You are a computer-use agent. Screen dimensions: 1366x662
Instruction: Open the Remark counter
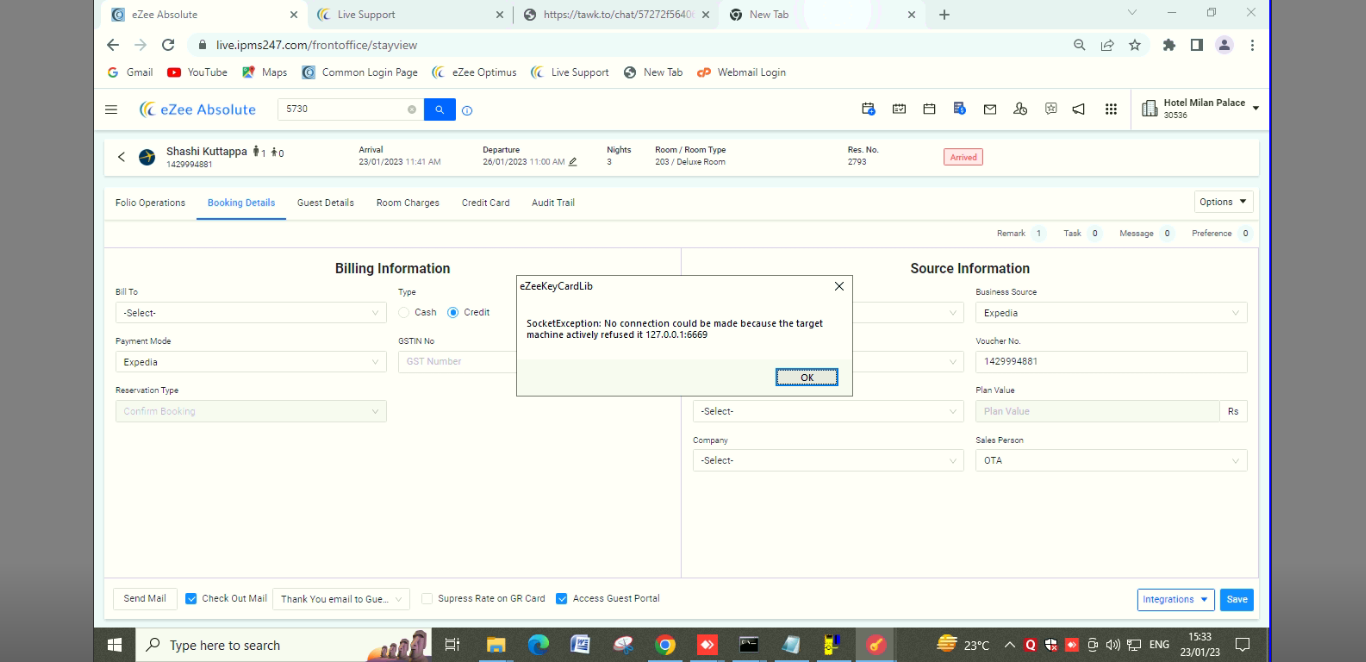point(1021,233)
